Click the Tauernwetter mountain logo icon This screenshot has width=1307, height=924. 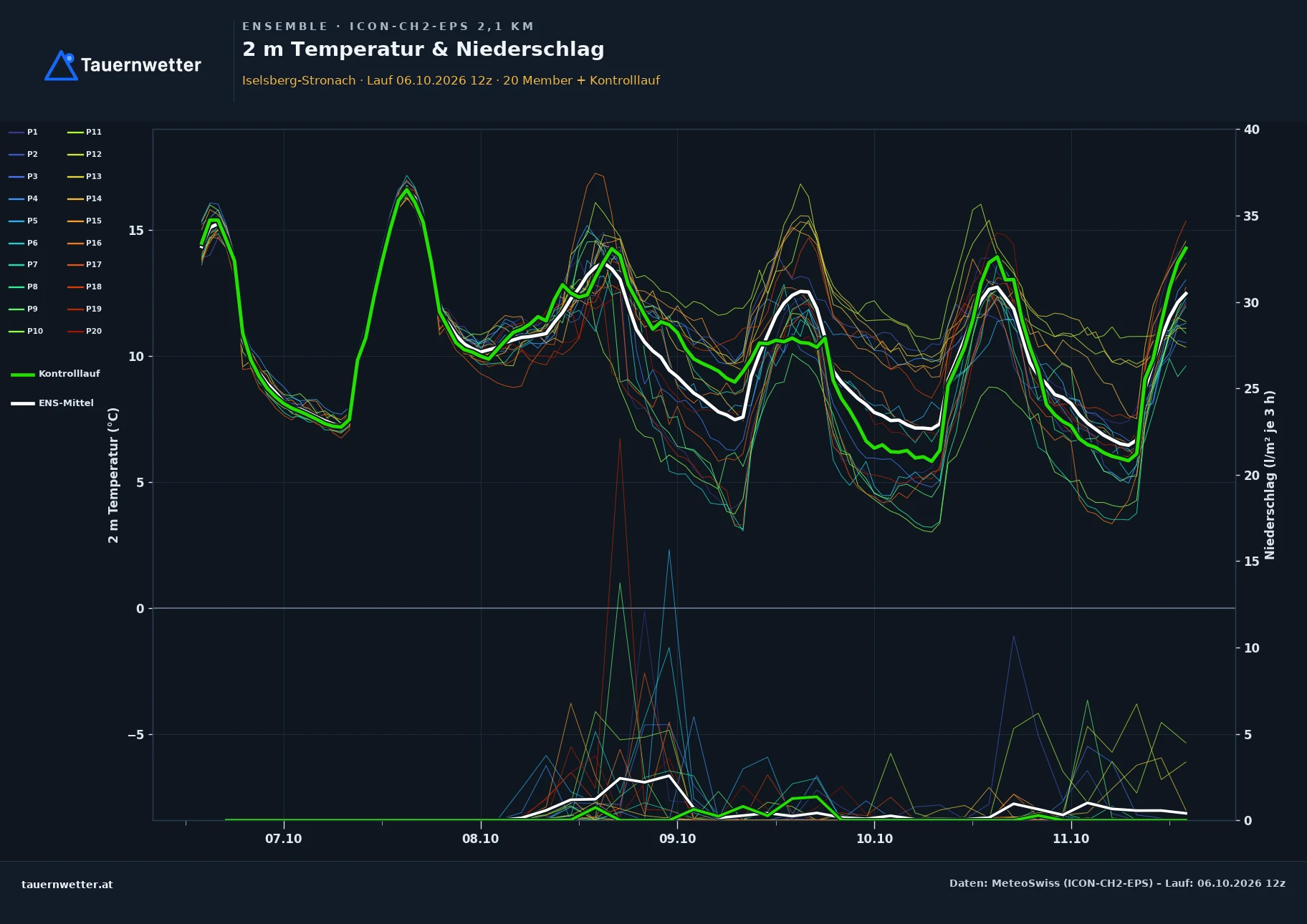coord(61,65)
